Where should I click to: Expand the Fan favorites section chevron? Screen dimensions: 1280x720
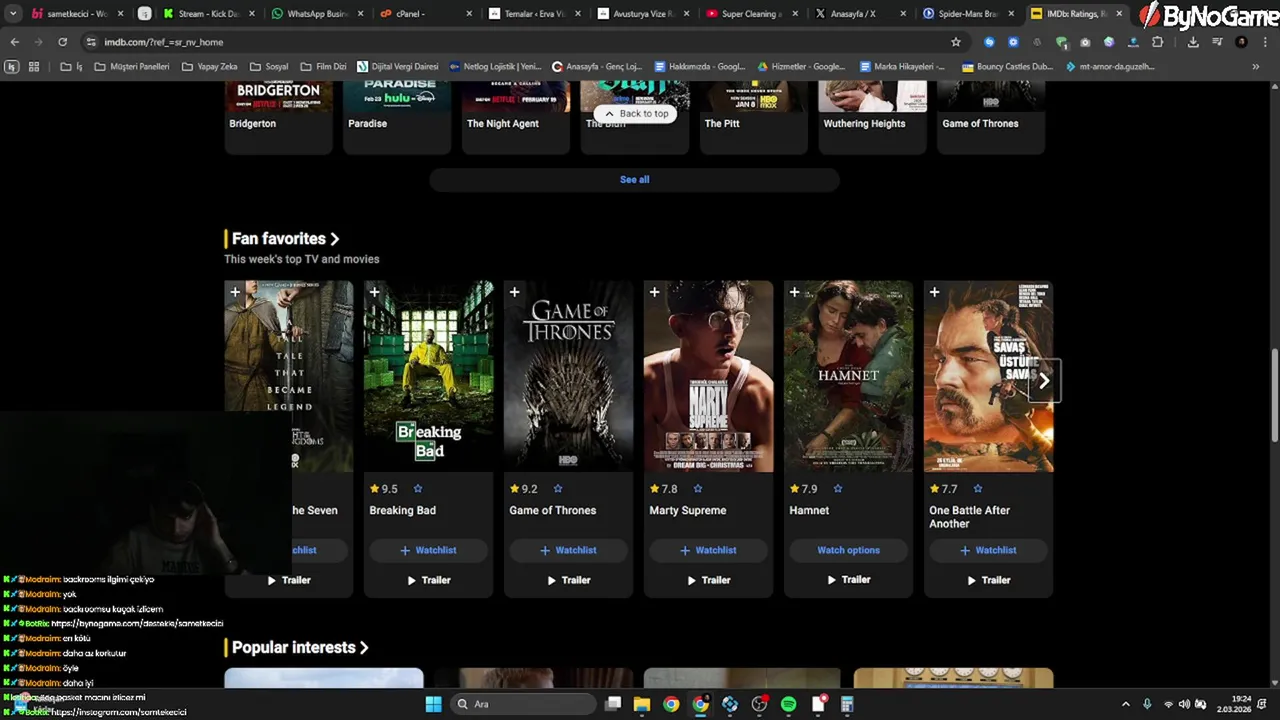(x=334, y=239)
